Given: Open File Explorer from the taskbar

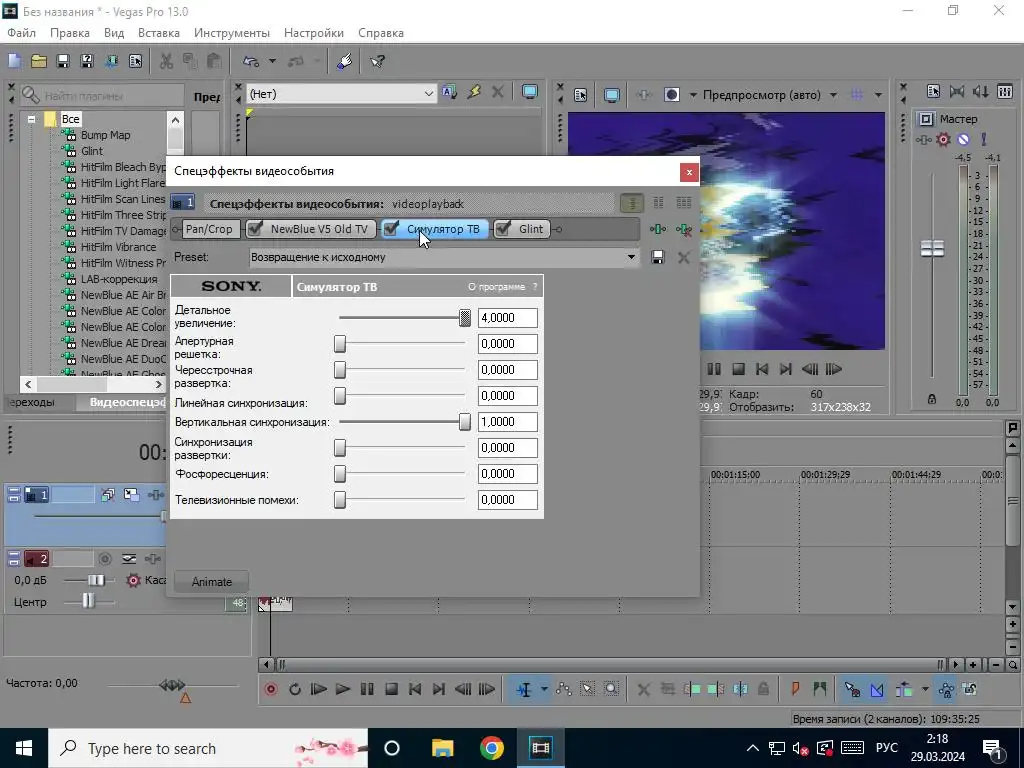Looking at the screenshot, I should coord(442,748).
